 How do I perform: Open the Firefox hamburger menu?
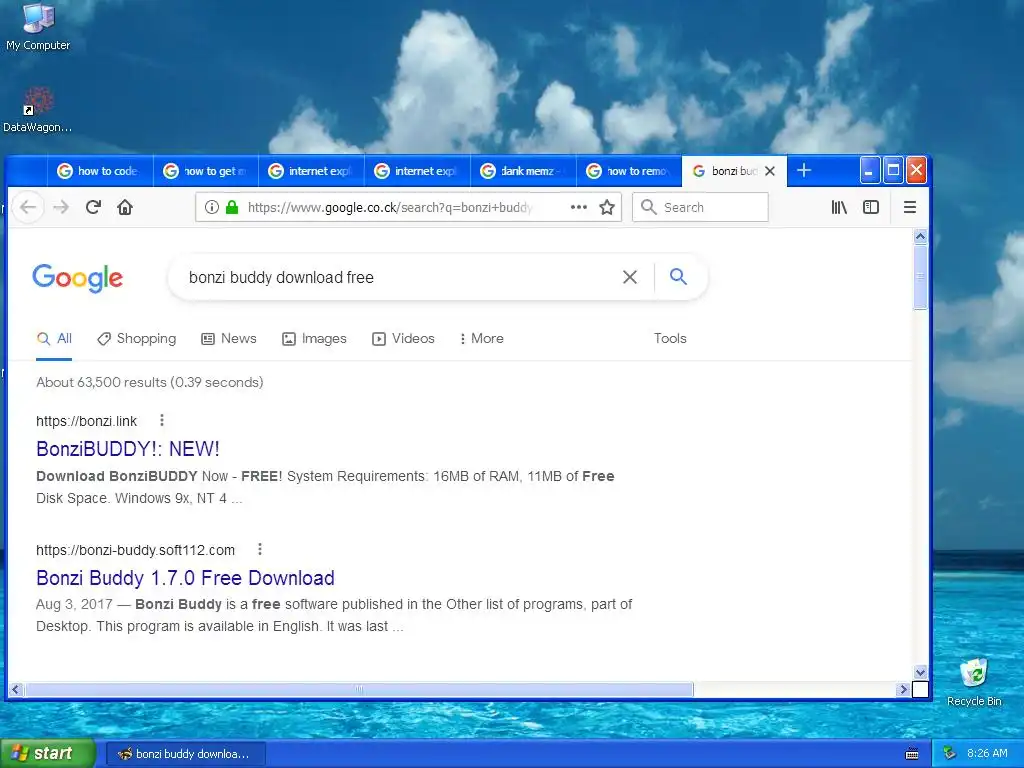pos(910,208)
